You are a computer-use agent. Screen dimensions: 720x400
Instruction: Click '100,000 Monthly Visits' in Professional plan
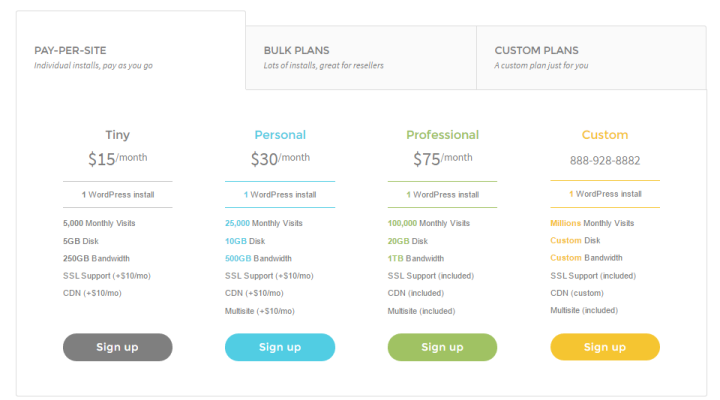pyautogui.click(x=428, y=223)
